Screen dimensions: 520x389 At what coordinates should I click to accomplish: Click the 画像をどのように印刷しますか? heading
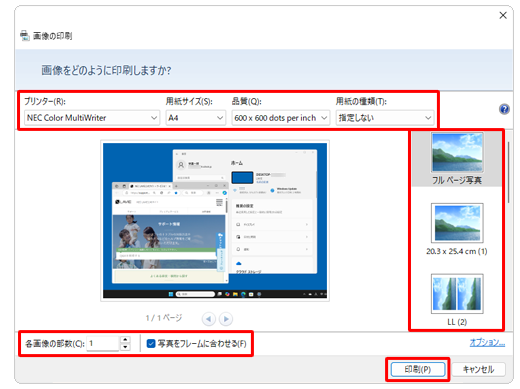click(x=106, y=70)
